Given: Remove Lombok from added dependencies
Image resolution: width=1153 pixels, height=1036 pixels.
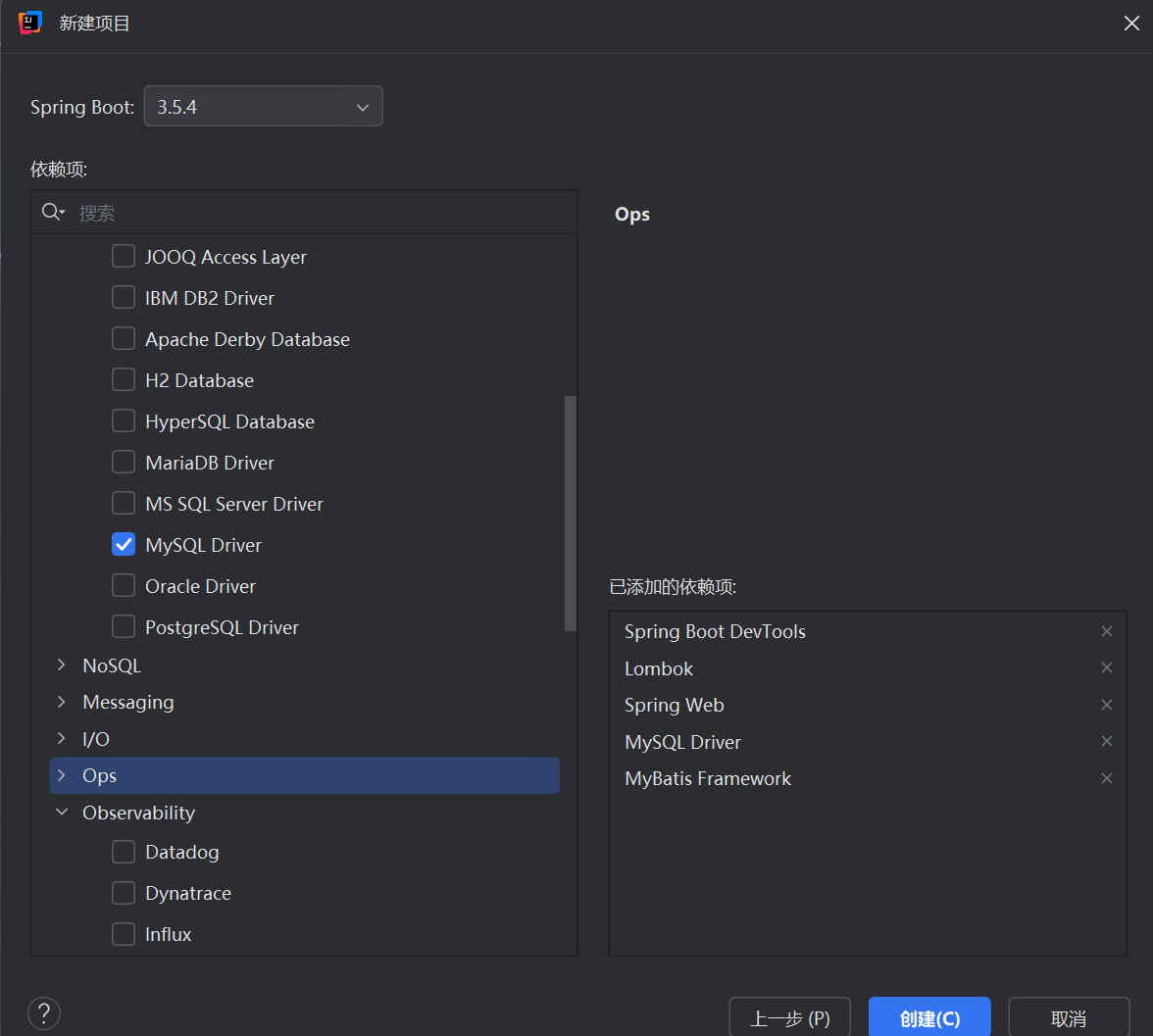Looking at the screenshot, I should 1106,667.
